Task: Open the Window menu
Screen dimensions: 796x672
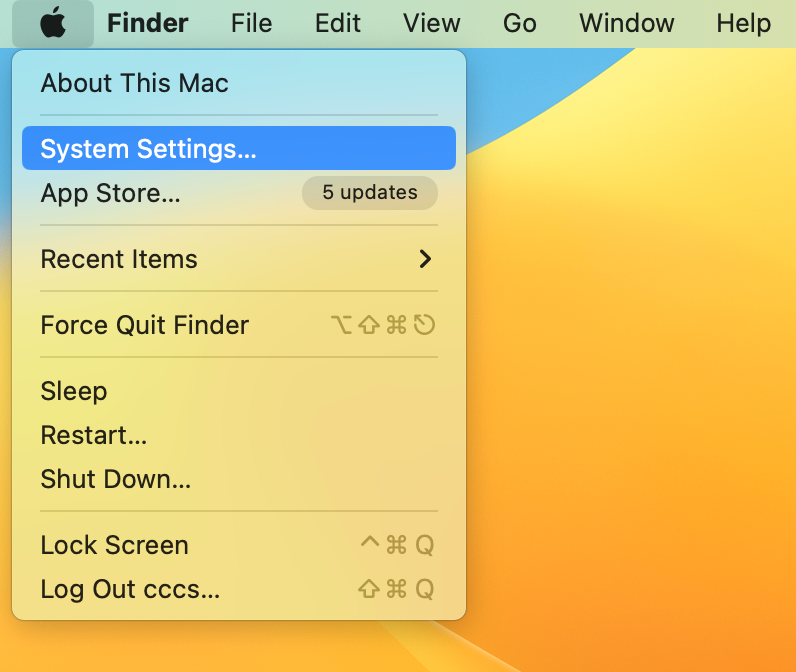Action: coord(626,23)
